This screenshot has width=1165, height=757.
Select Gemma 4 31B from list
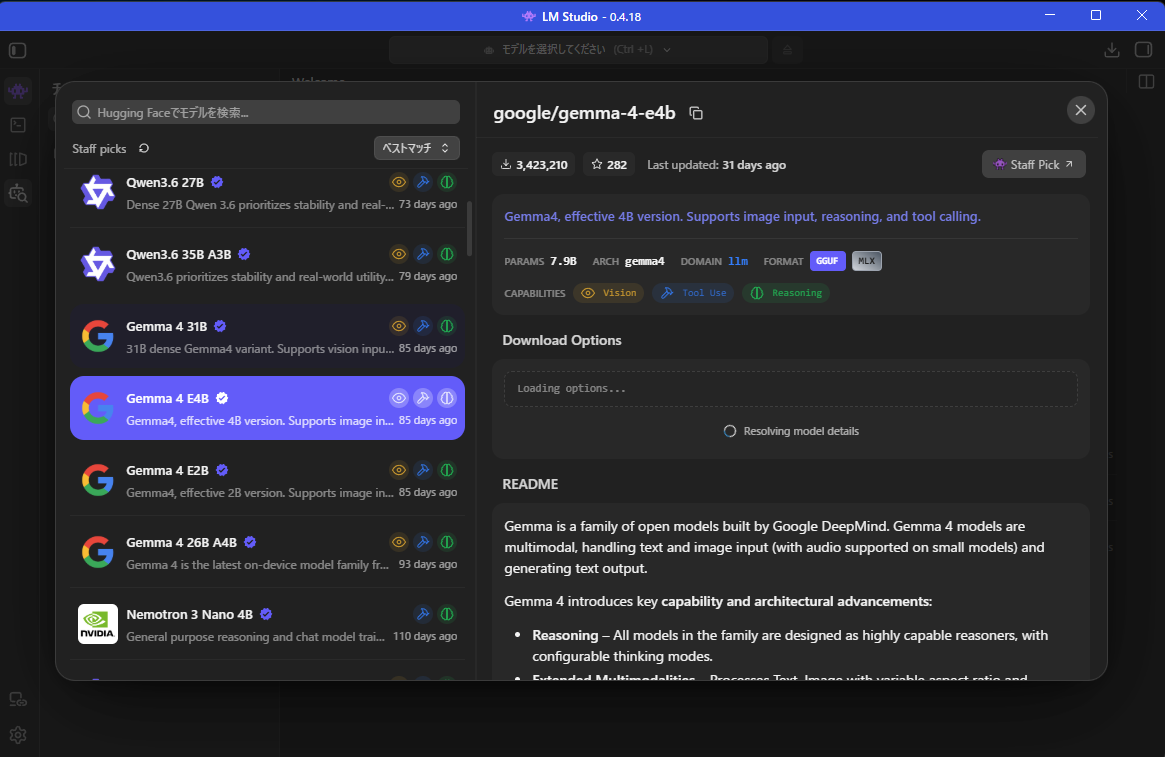click(267, 337)
